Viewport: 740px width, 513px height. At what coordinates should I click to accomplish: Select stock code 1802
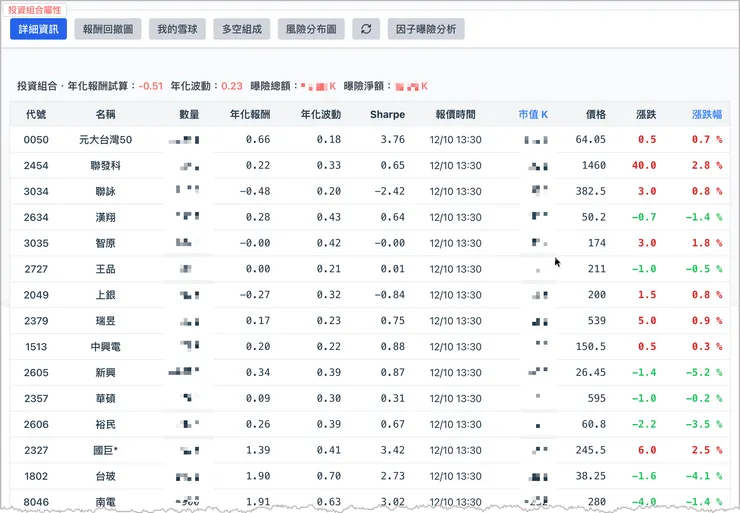[x=36, y=477]
